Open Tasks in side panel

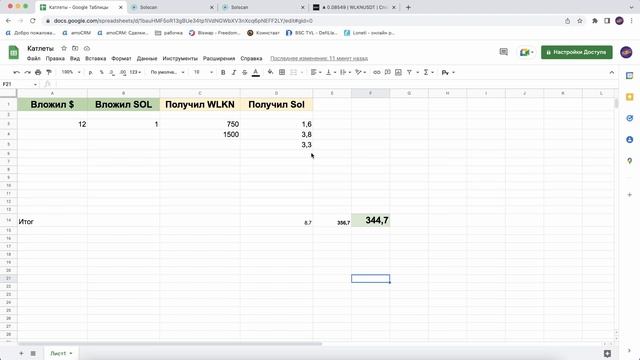tap(629, 118)
